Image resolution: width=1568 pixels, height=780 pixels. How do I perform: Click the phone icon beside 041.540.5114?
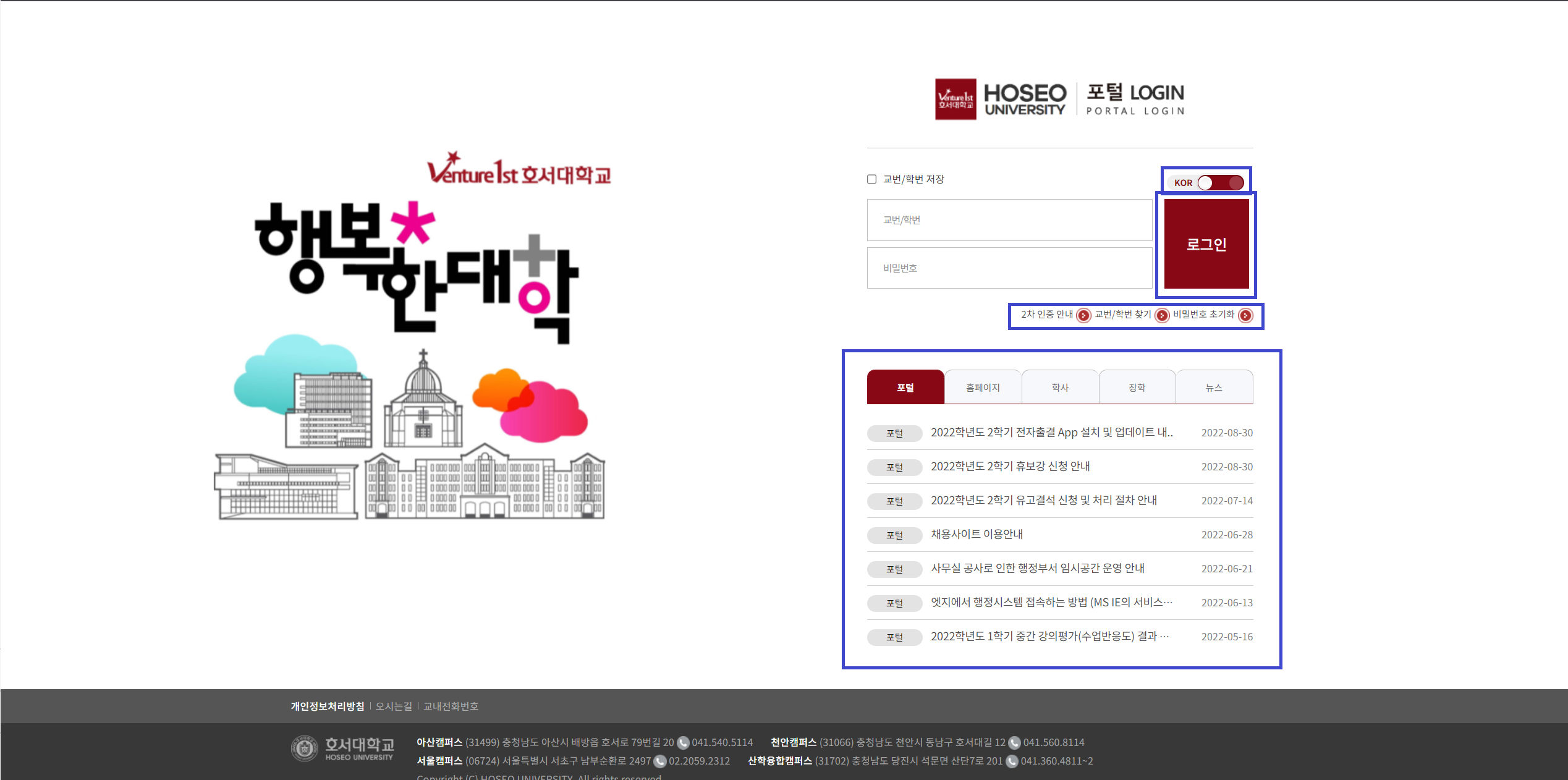pos(683,742)
